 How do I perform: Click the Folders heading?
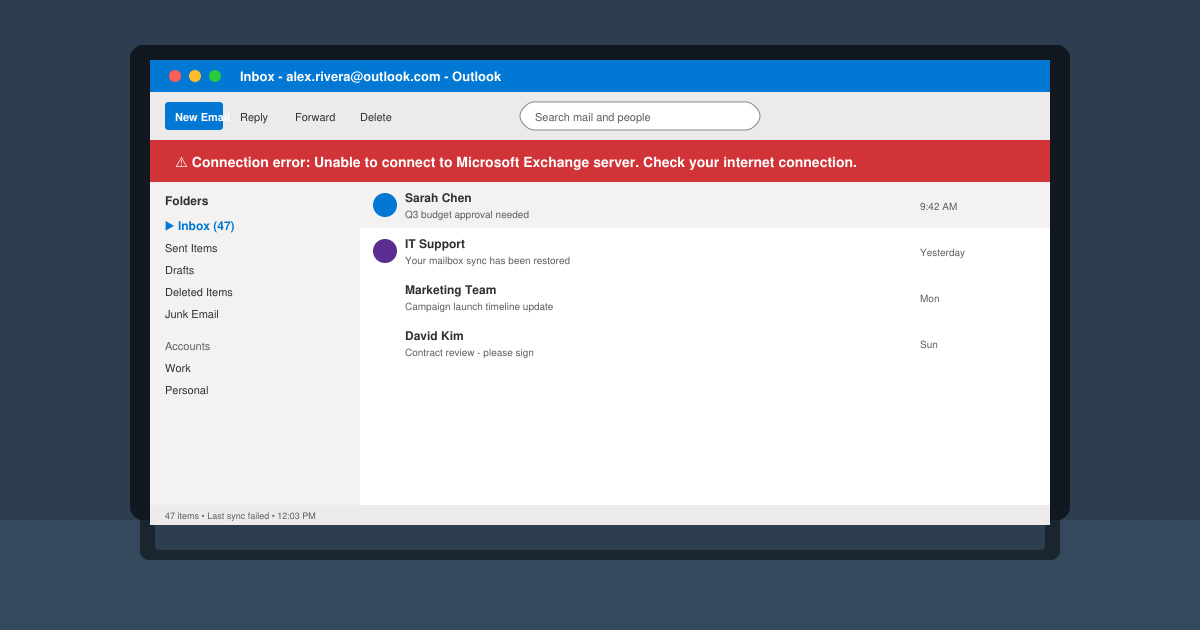(187, 201)
